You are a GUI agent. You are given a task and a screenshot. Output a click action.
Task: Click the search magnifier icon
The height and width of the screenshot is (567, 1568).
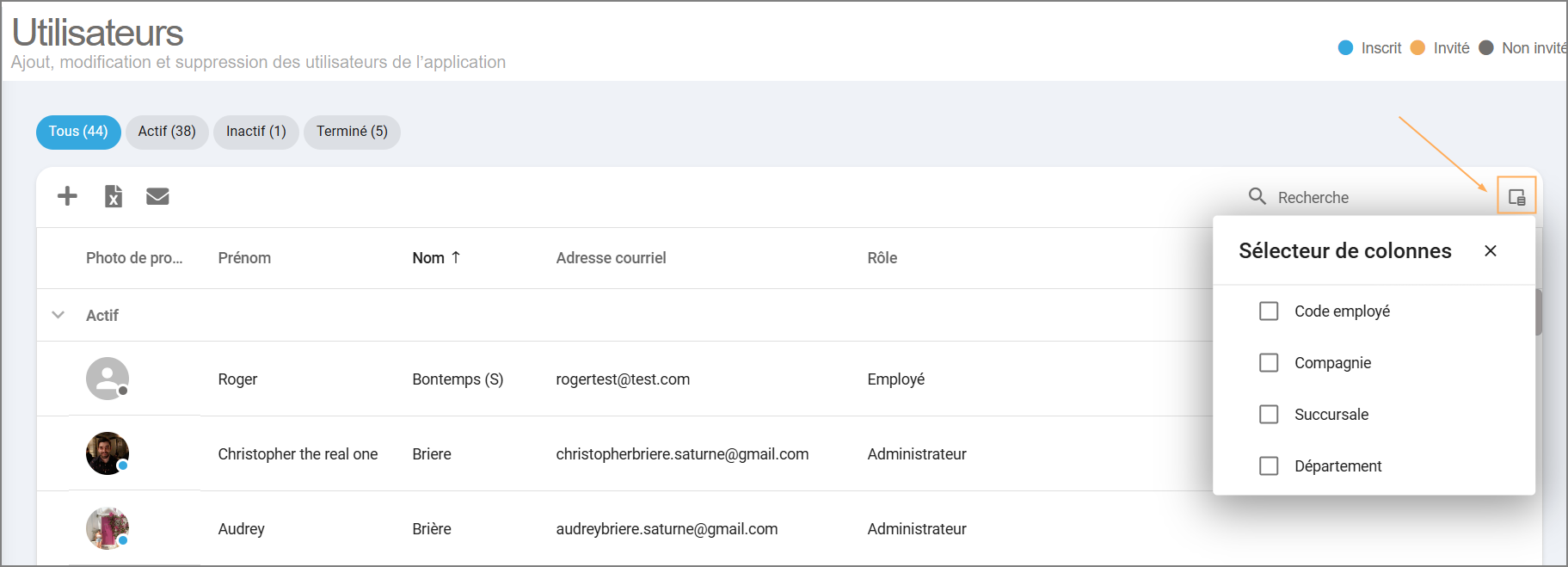point(1257,197)
